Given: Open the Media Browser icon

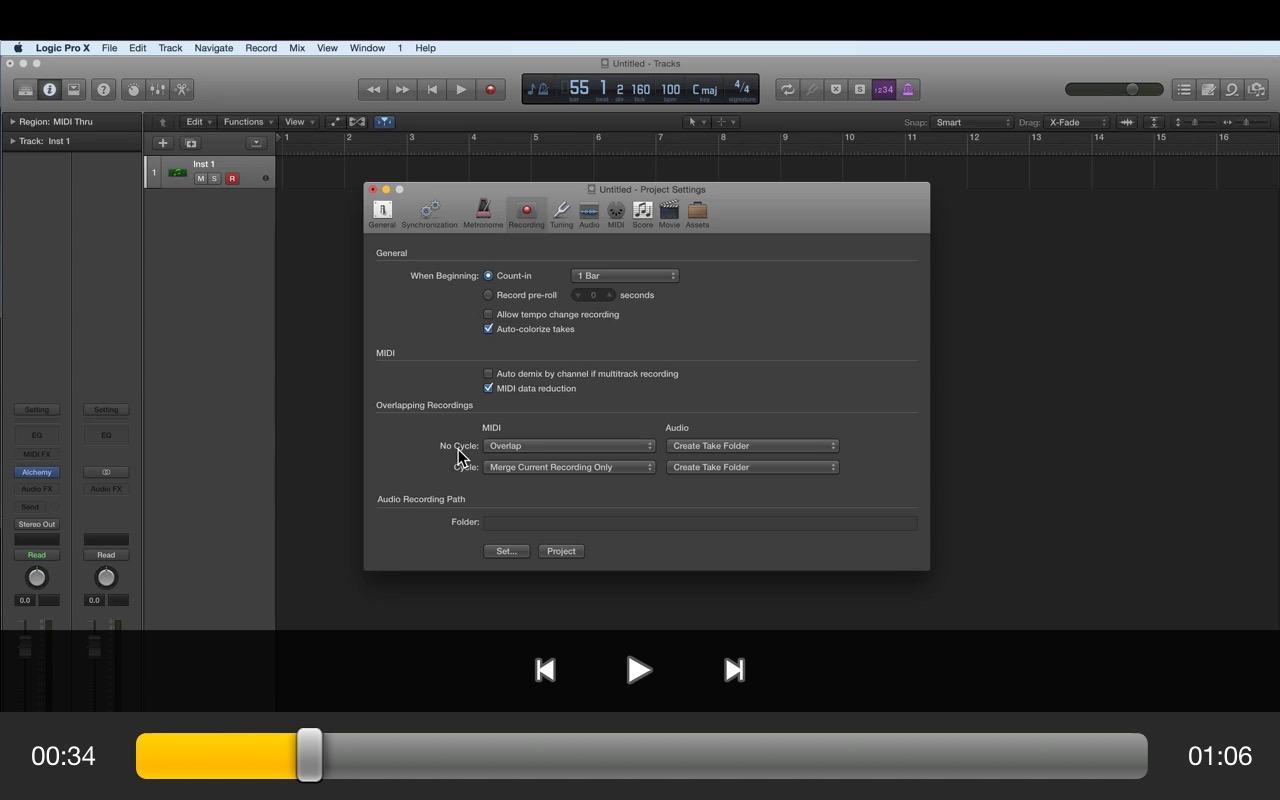Looking at the screenshot, I should [x=1257, y=90].
